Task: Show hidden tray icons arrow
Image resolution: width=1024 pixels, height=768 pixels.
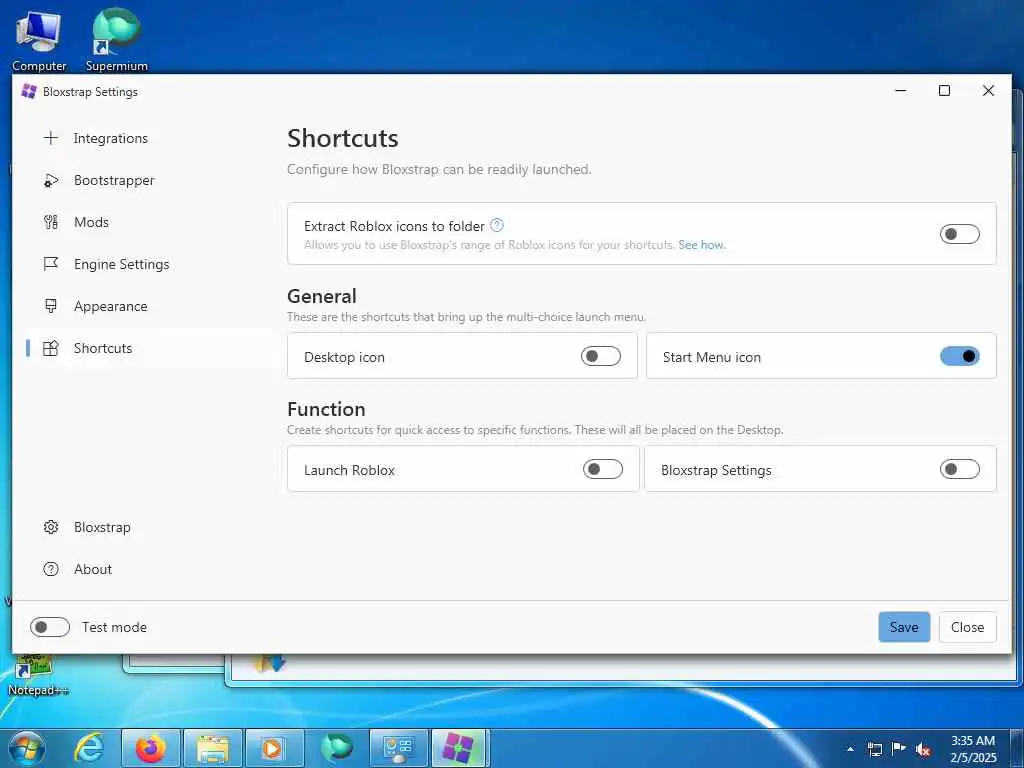Action: click(850, 749)
